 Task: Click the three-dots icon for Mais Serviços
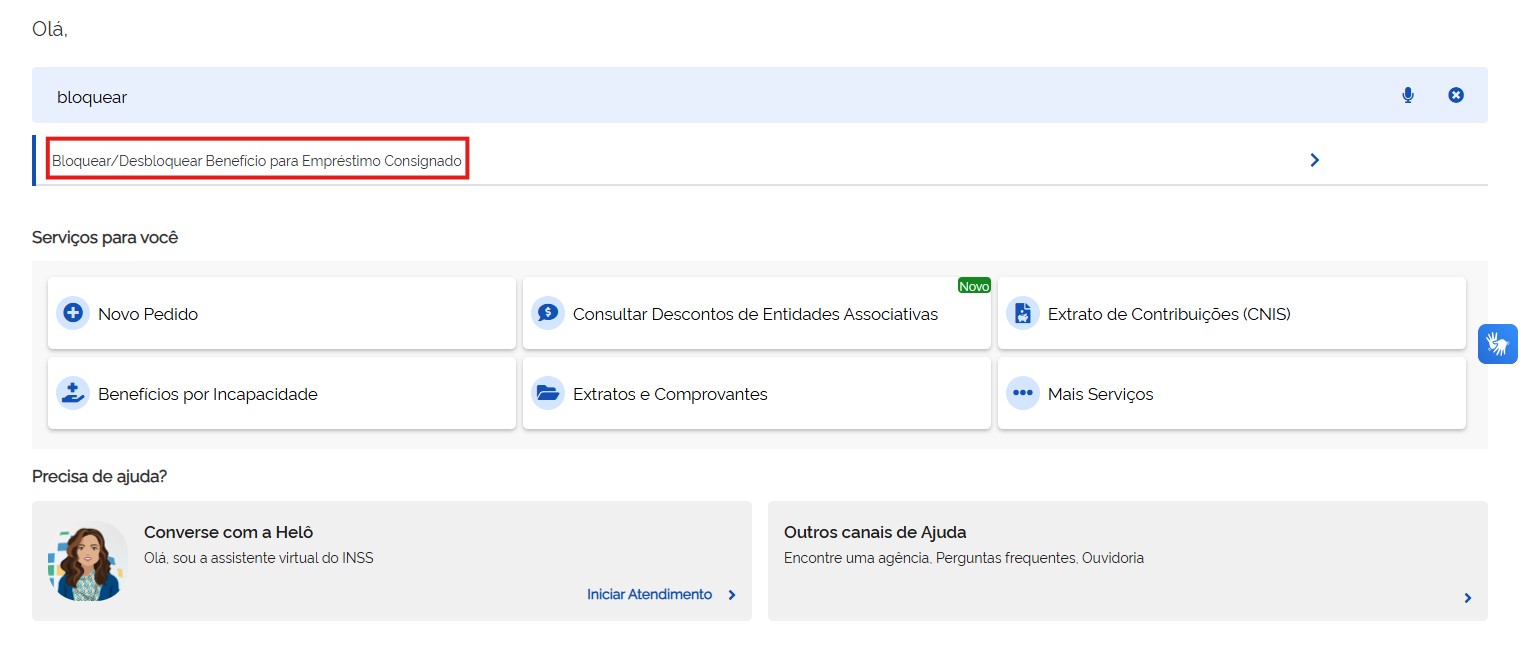pyautogui.click(x=1022, y=393)
